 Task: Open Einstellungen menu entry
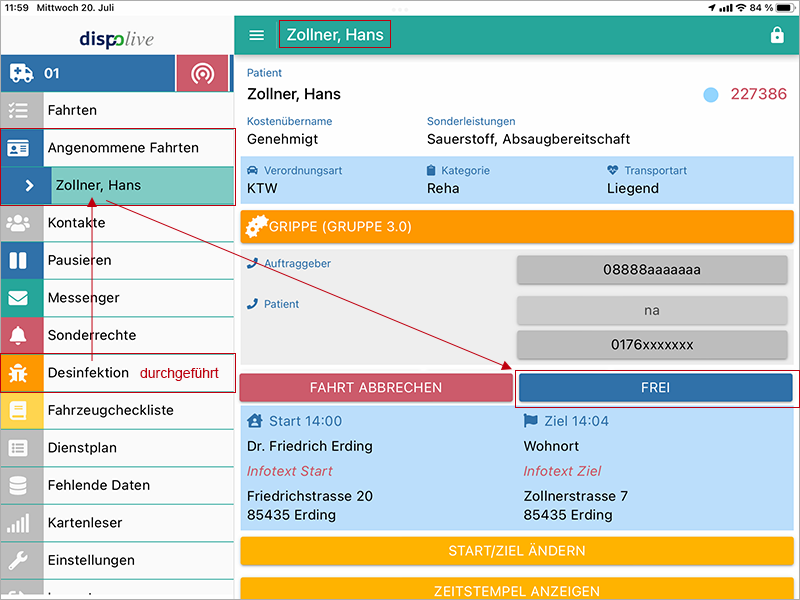117,561
